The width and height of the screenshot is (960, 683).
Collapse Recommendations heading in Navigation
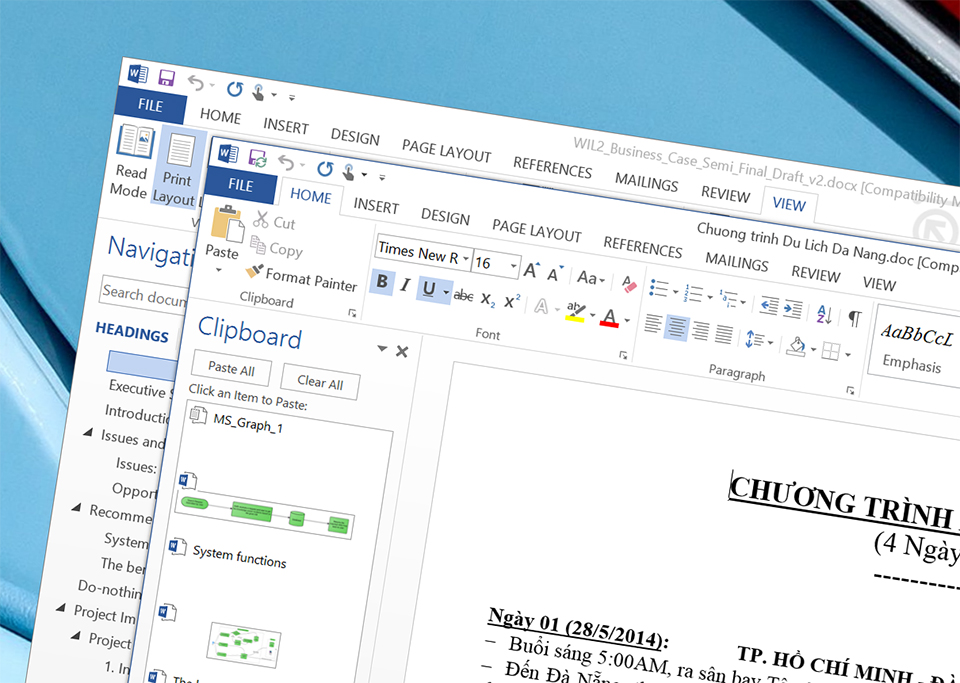point(76,507)
